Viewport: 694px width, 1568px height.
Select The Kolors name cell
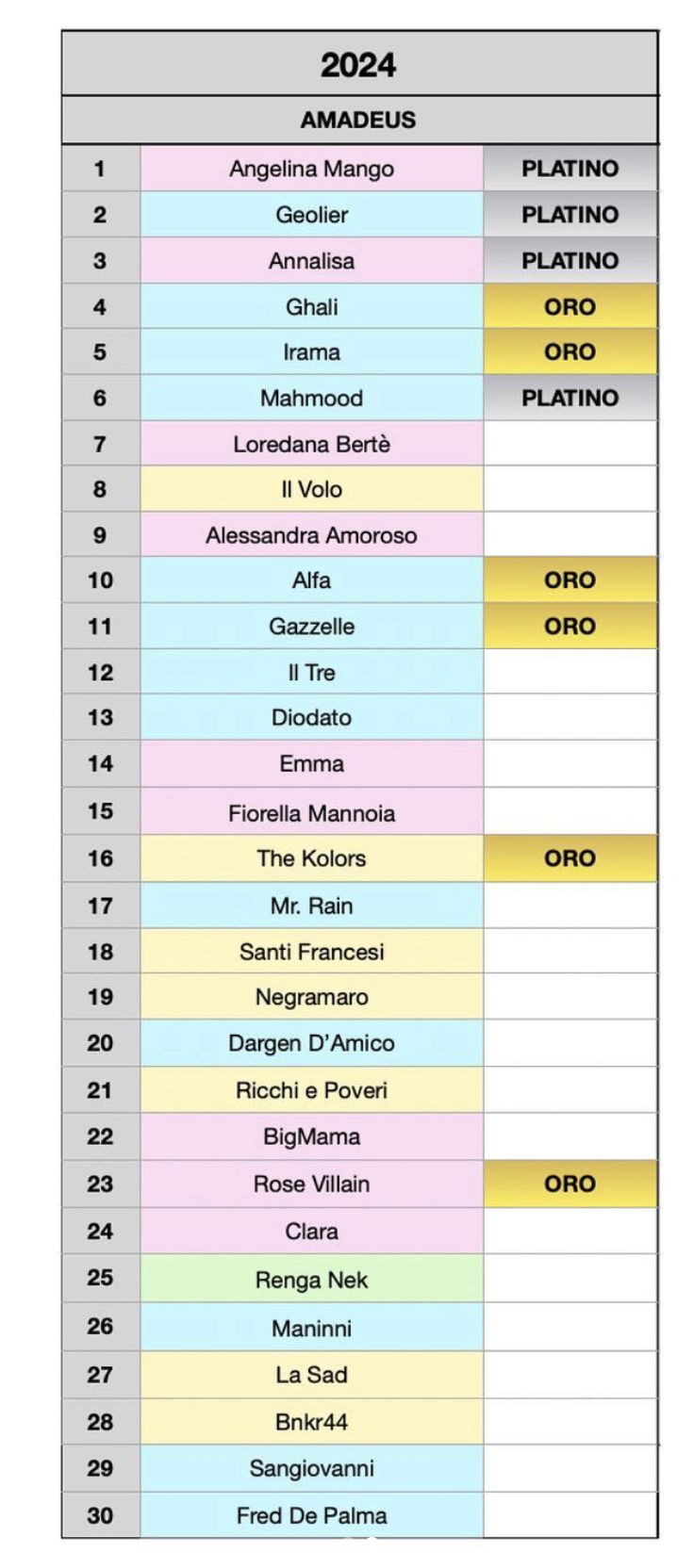pyautogui.click(x=312, y=858)
